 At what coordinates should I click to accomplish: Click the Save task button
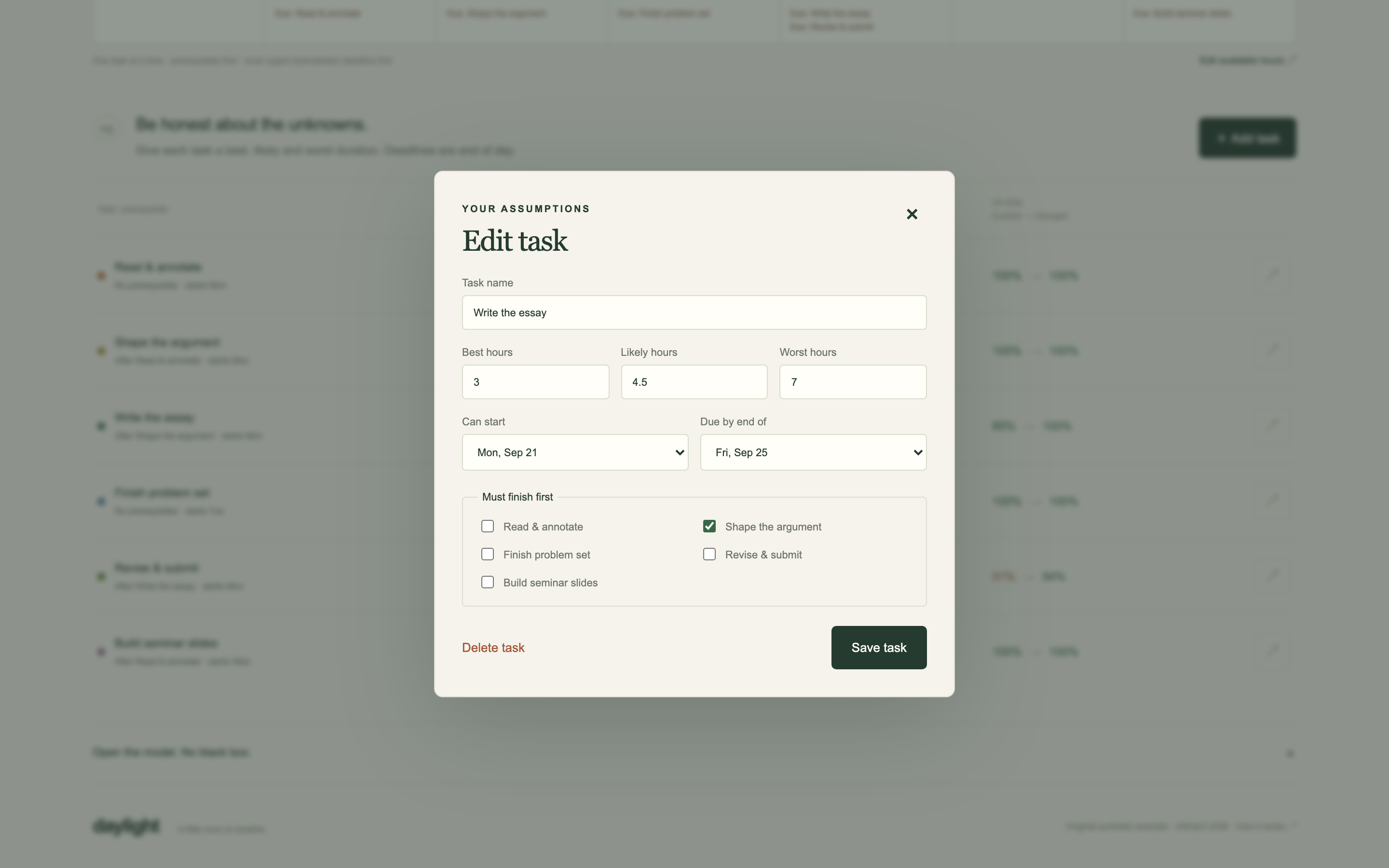click(x=879, y=648)
